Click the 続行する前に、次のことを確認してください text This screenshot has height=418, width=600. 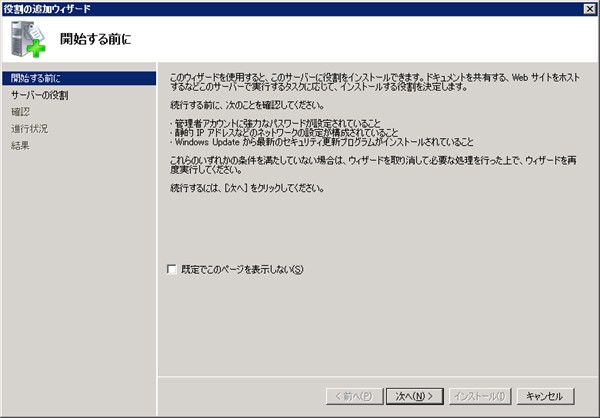pyautogui.click(x=247, y=105)
